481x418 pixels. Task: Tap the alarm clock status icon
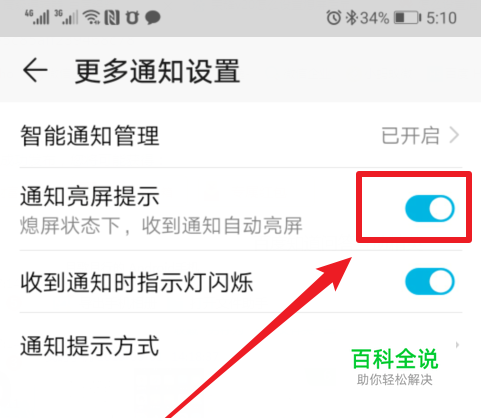pyautogui.click(x=334, y=17)
